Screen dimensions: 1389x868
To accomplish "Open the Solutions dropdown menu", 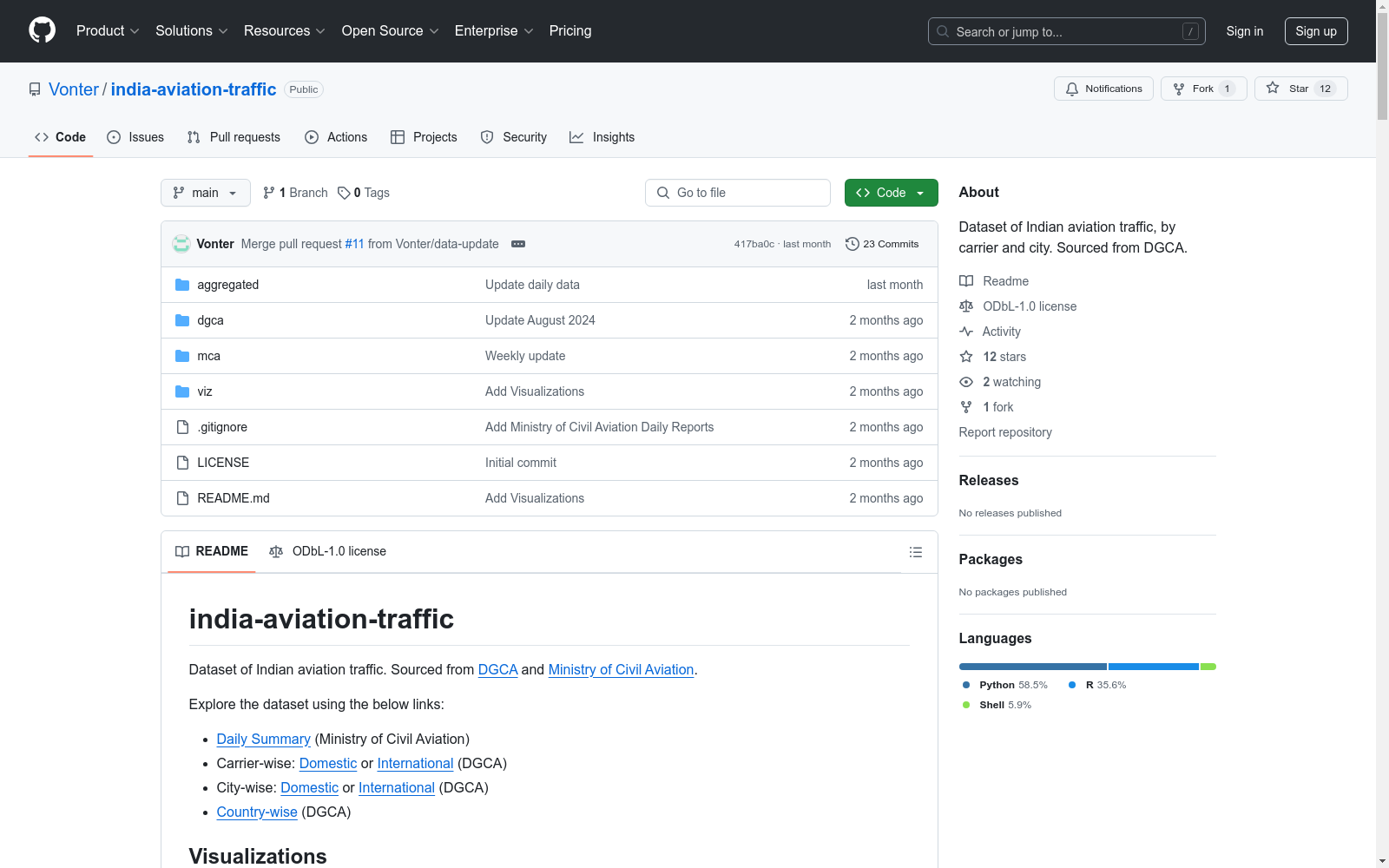I will 192,31.
